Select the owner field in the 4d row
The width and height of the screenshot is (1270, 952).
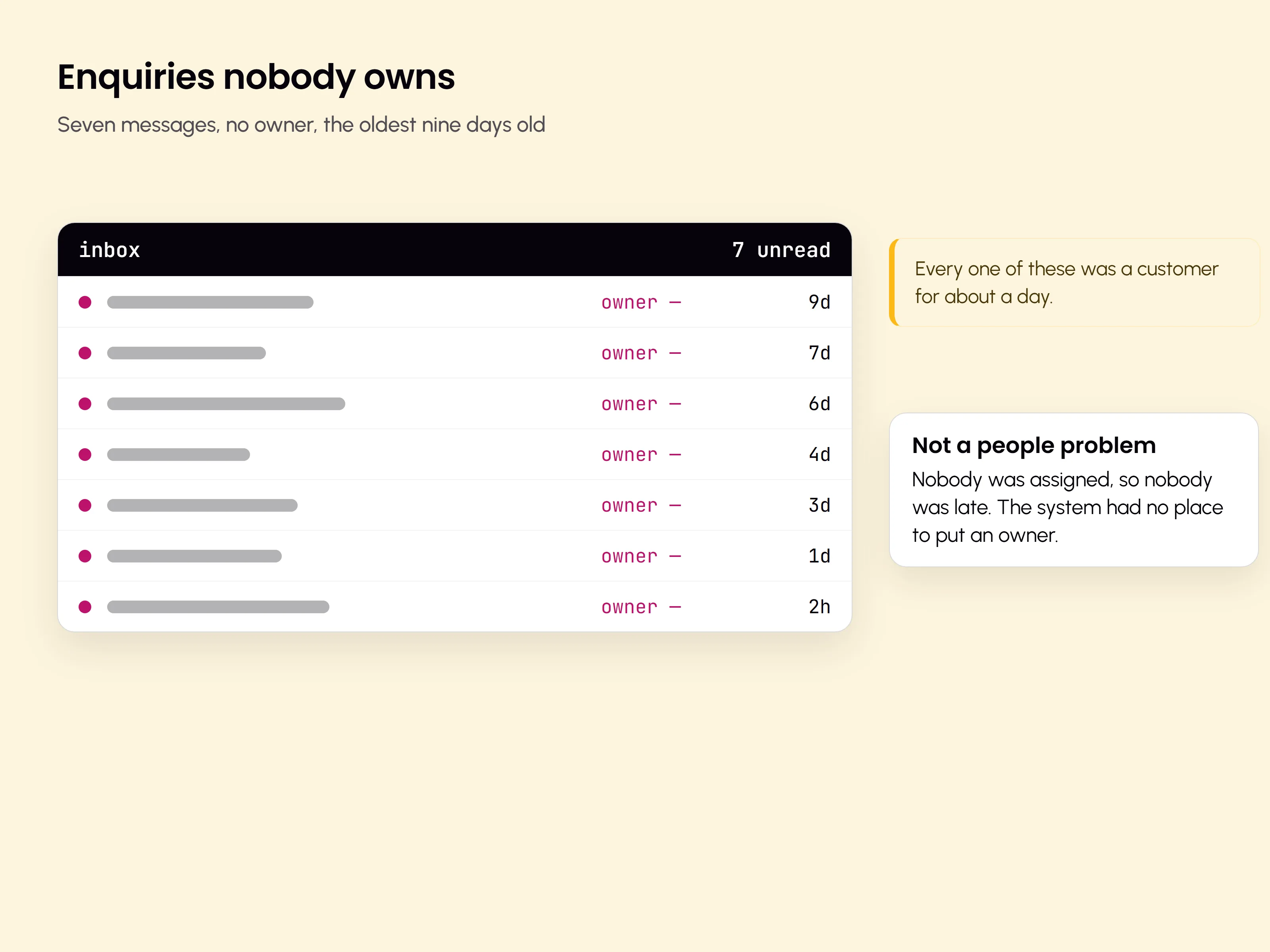[641, 455]
